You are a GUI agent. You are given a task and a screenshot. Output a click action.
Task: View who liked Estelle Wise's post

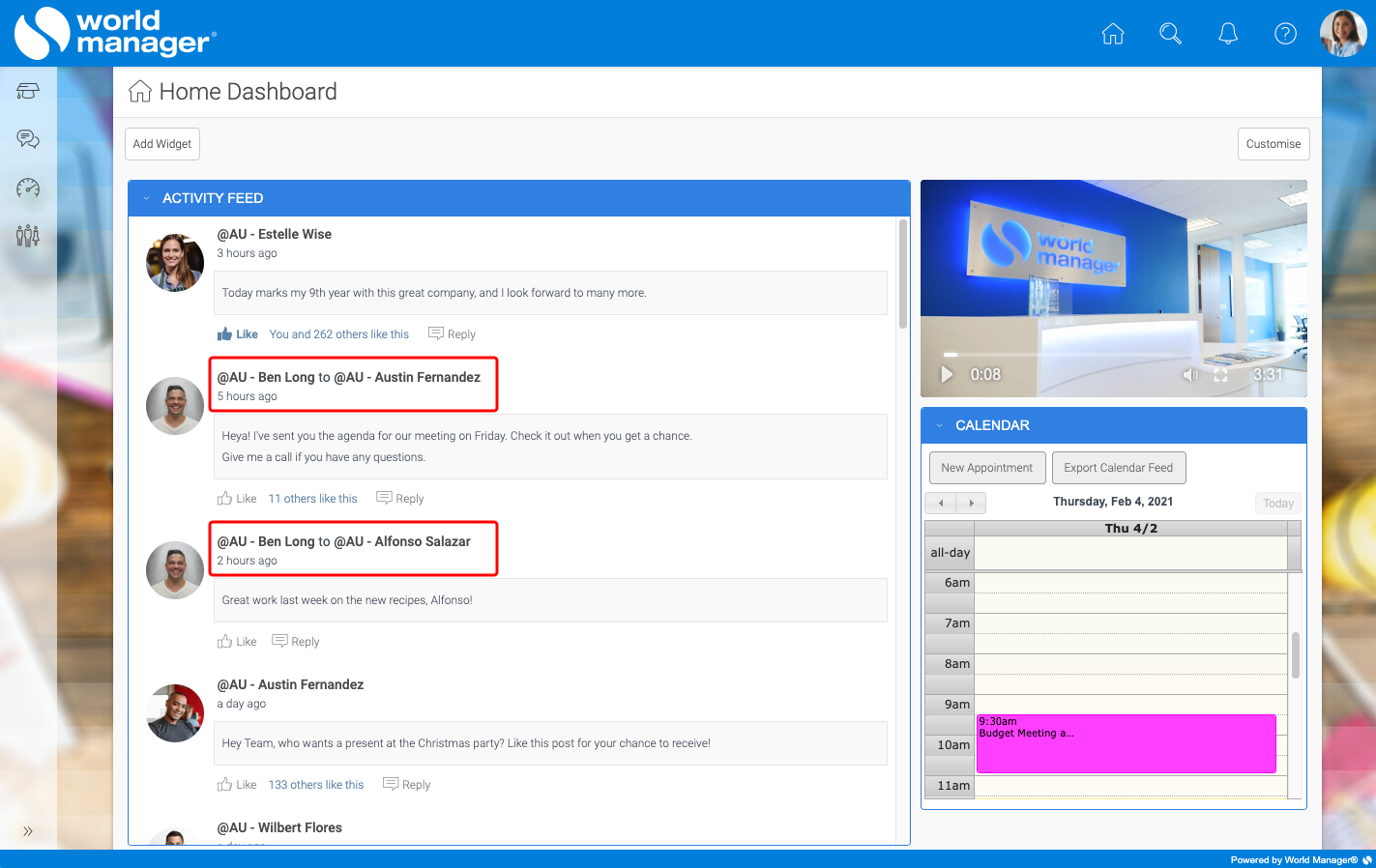339,334
